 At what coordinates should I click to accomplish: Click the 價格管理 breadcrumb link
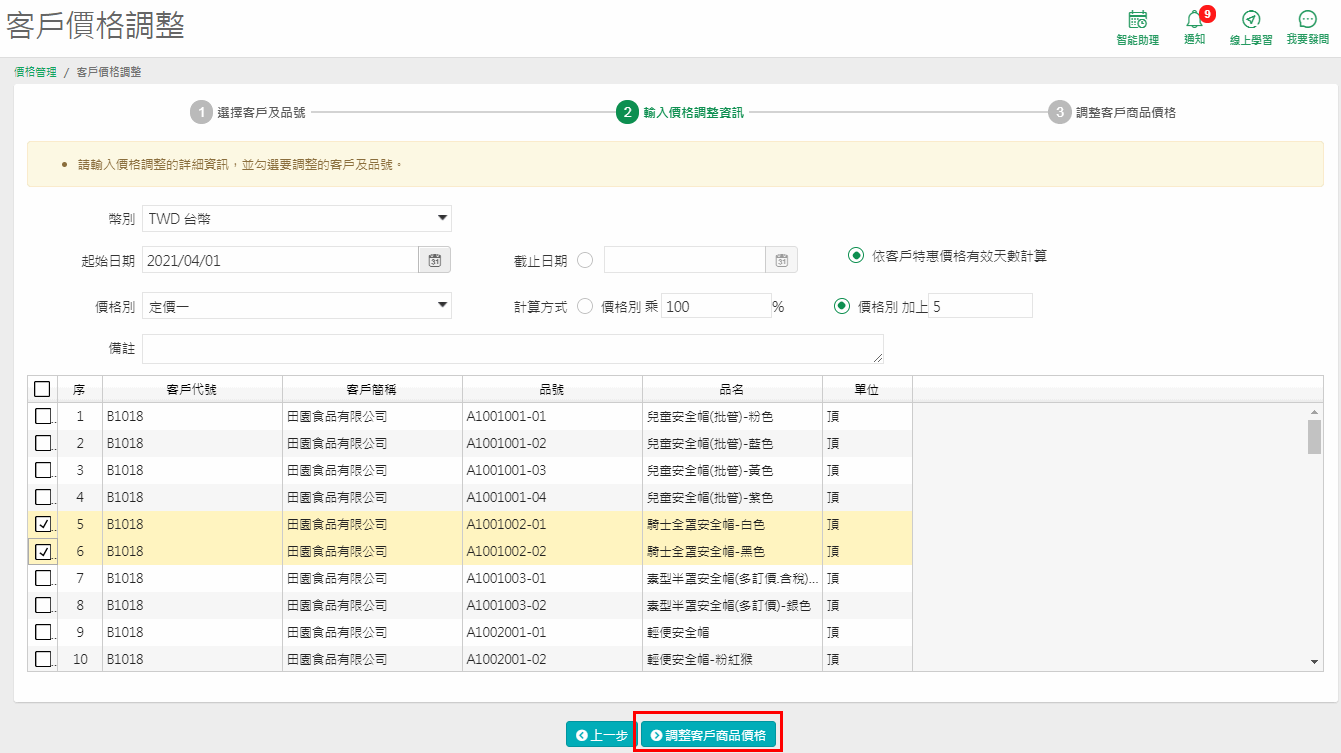[x=35, y=72]
